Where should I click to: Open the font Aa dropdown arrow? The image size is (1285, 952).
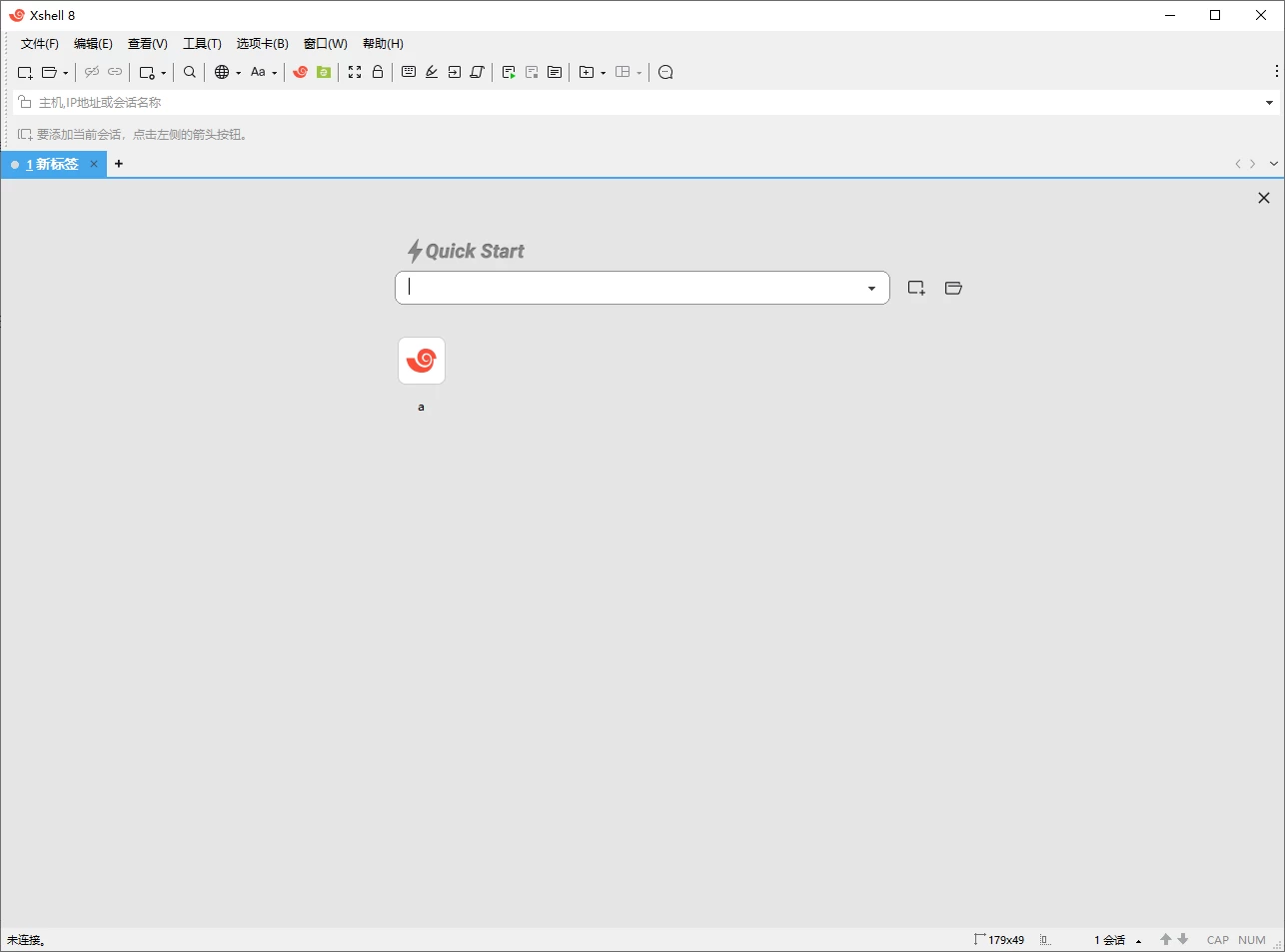[x=275, y=73]
